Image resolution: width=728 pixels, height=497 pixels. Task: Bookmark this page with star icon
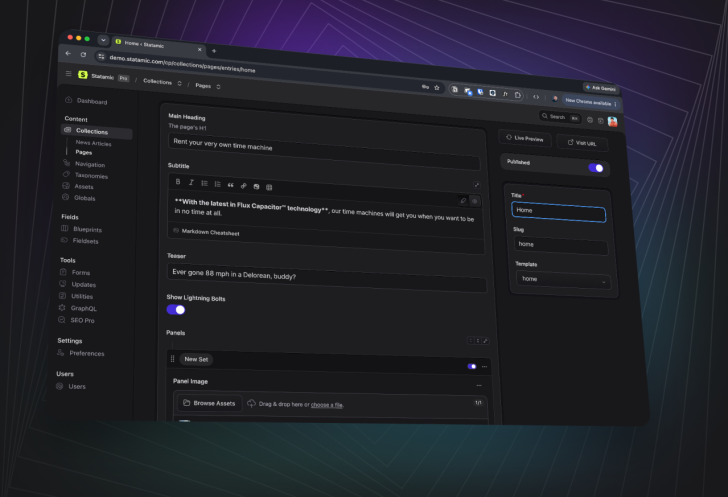[436, 87]
